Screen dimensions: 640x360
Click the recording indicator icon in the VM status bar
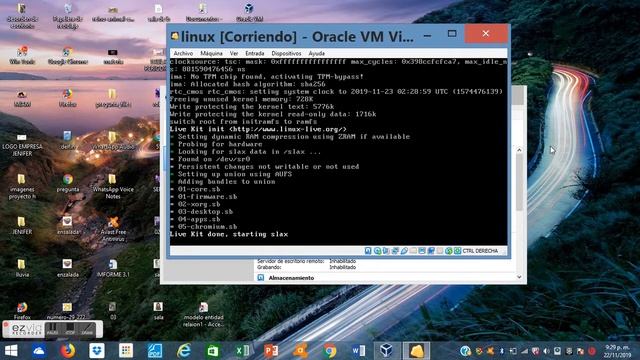click(x=431, y=251)
